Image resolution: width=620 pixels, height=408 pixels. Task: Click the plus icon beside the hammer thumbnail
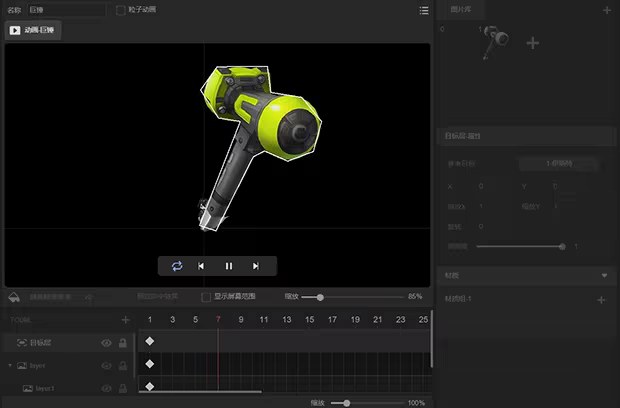532,43
